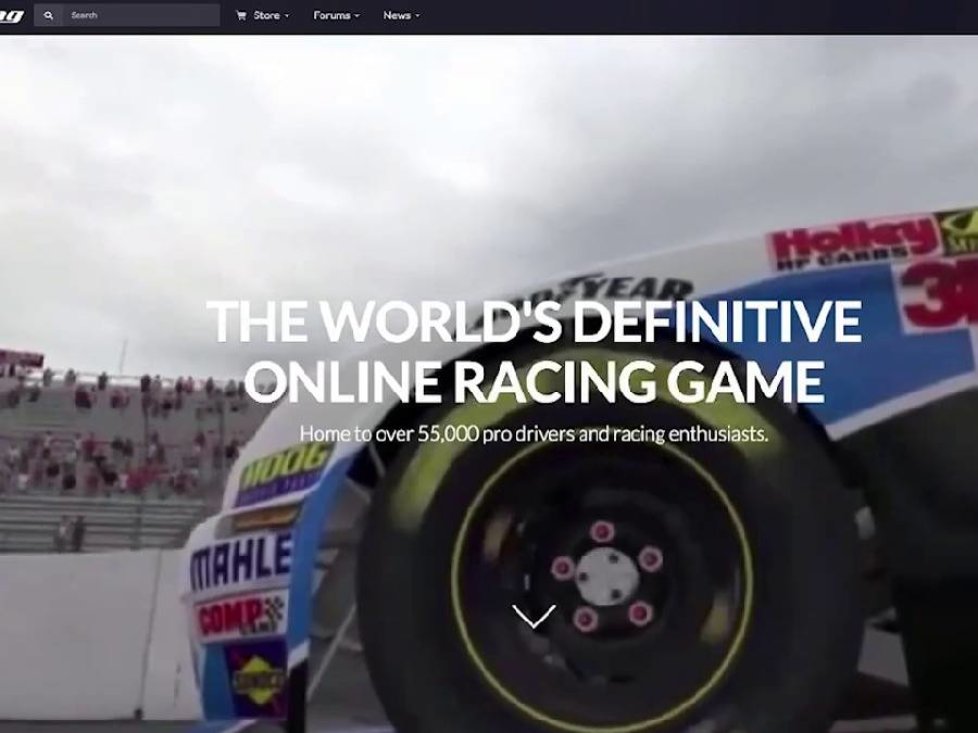
Task: Open the Store dropdown menu
Action: click(x=263, y=16)
